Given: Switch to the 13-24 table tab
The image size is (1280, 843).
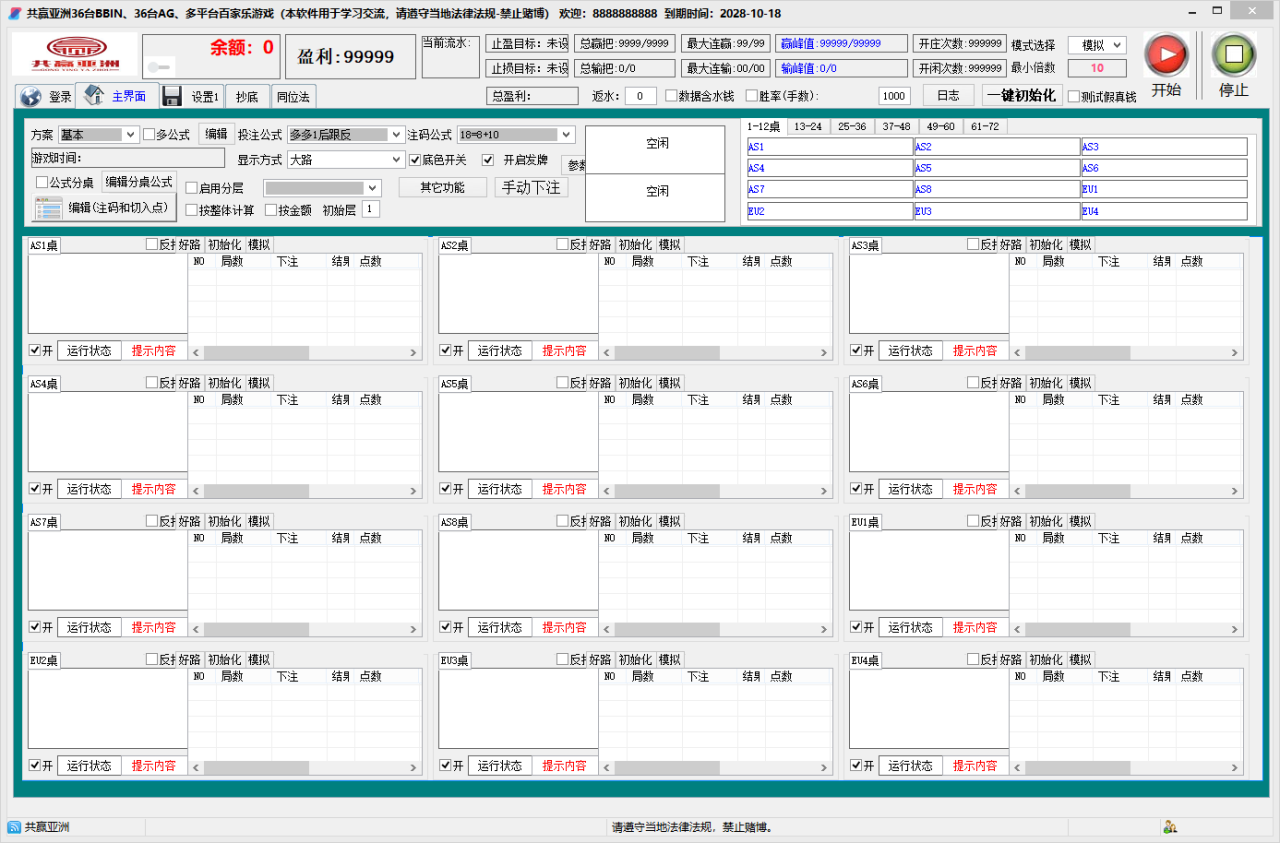Looking at the screenshot, I should click(807, 127).
